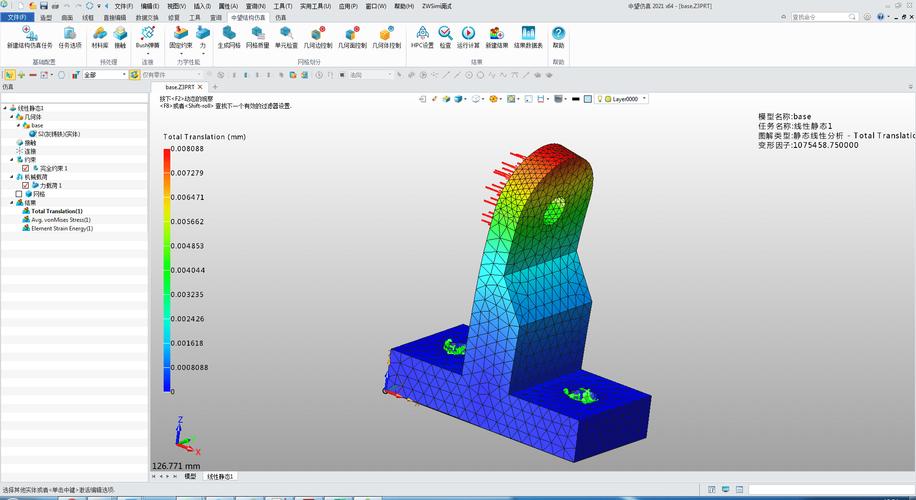Click the New file icon in quick access toolbar

(20, 6)
